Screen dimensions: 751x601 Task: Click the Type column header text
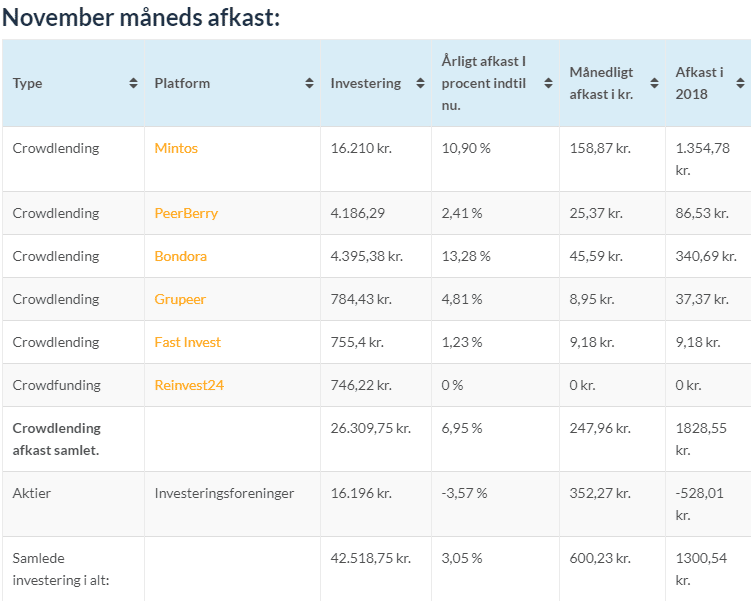28,84
